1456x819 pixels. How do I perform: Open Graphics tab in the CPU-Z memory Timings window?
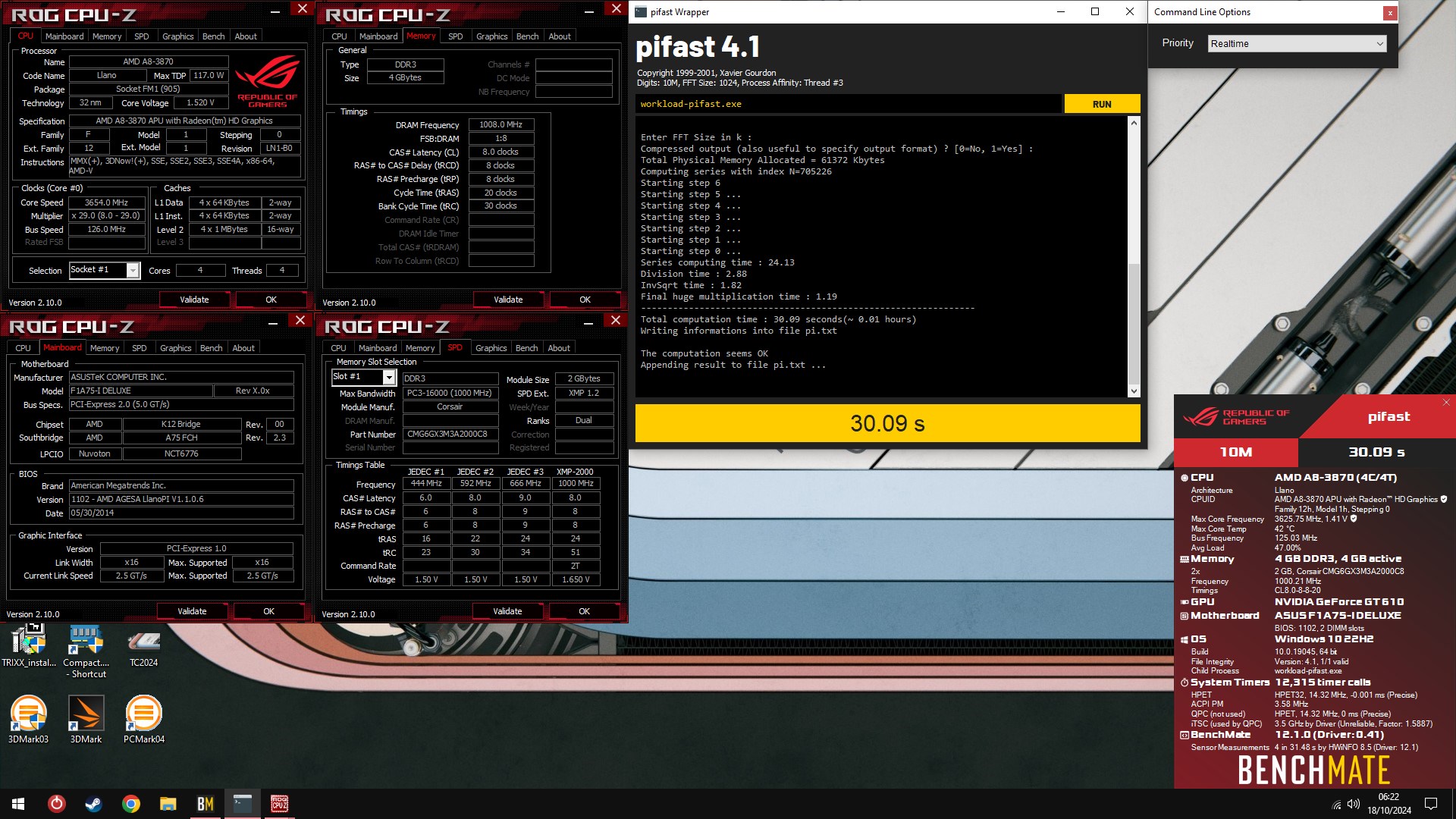point(491,36)
